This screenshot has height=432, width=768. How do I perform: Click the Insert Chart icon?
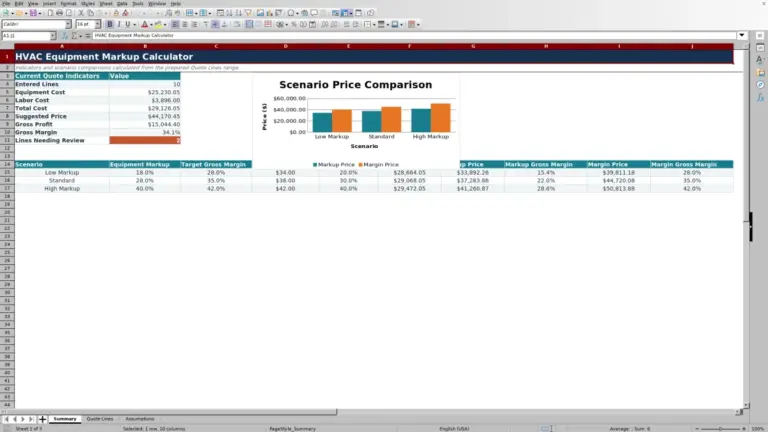pyautogui.click(x=269, y=13)
